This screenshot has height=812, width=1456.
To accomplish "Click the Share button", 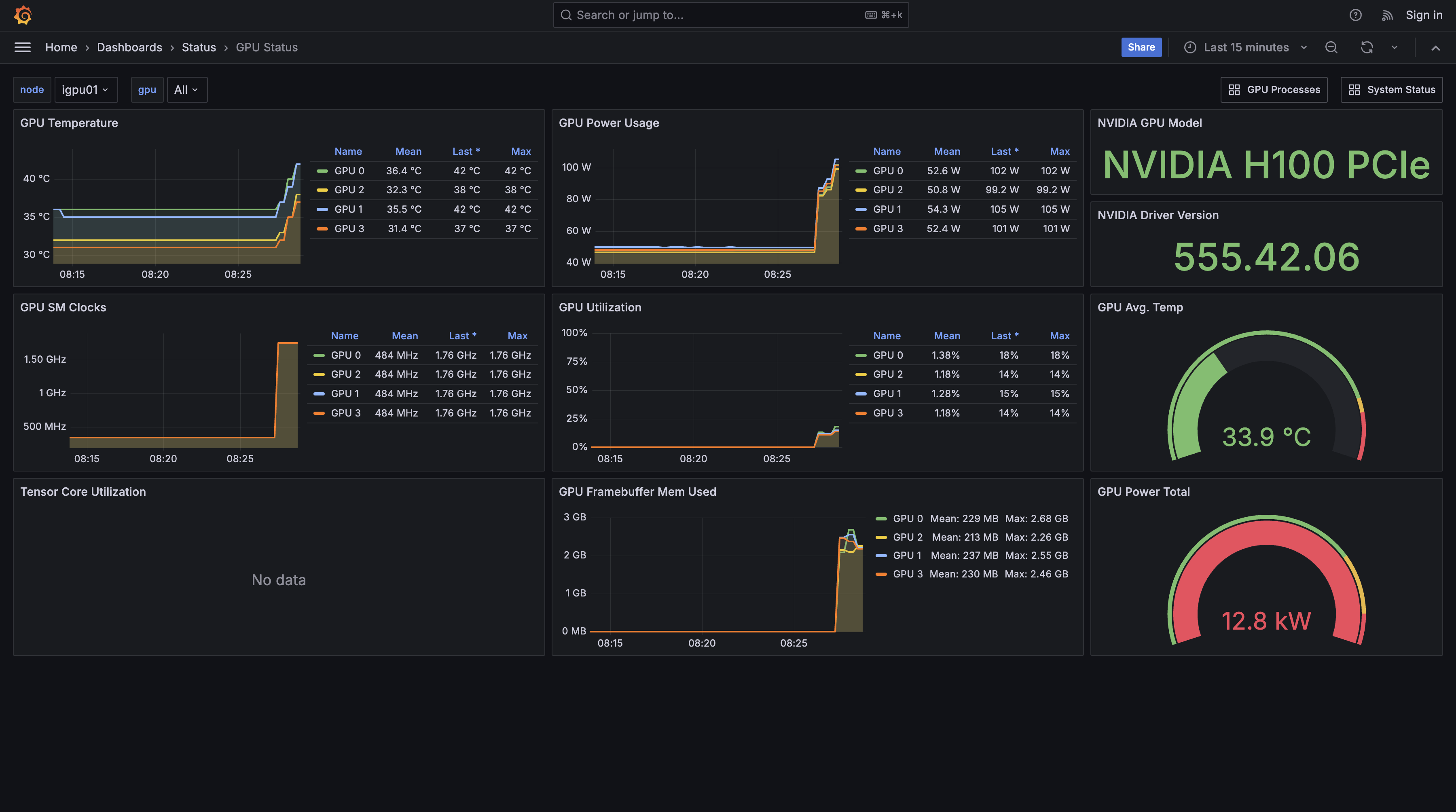I will click(x=1141, y=47).
